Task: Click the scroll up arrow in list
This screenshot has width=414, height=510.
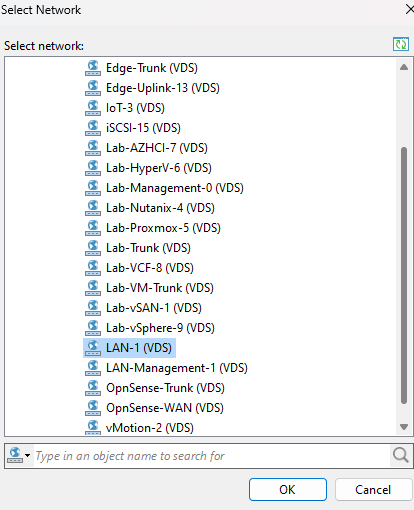Action: [x=404, y=67]
